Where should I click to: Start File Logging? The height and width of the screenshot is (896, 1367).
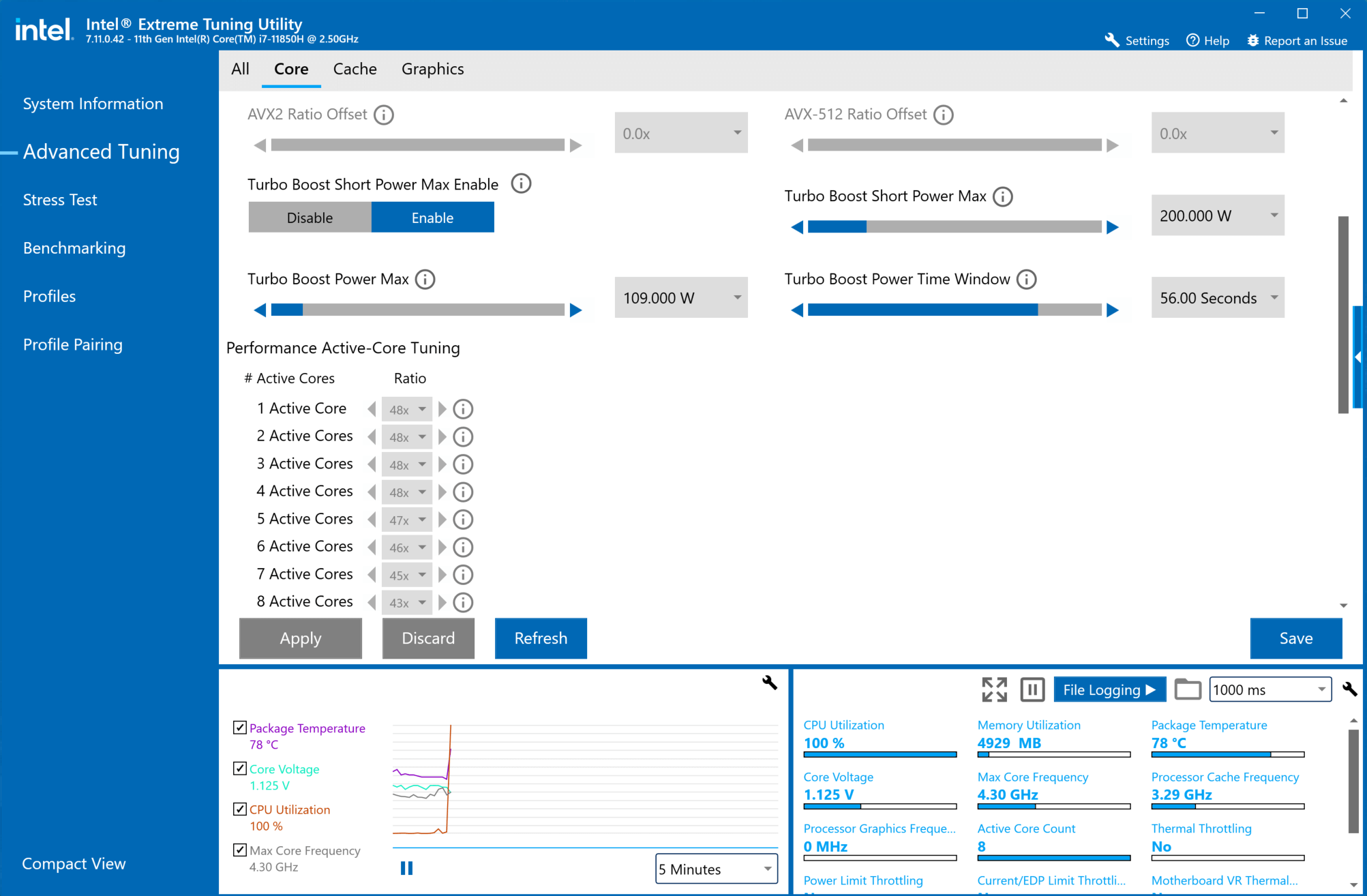1109,689
